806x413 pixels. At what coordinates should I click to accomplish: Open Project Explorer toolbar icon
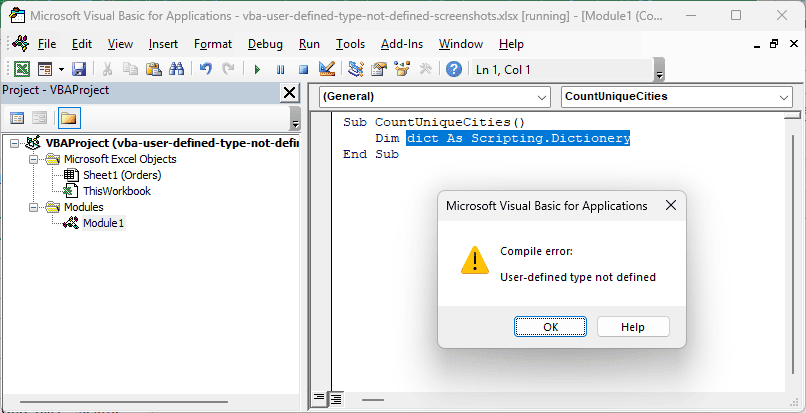(x=356, y=69)
